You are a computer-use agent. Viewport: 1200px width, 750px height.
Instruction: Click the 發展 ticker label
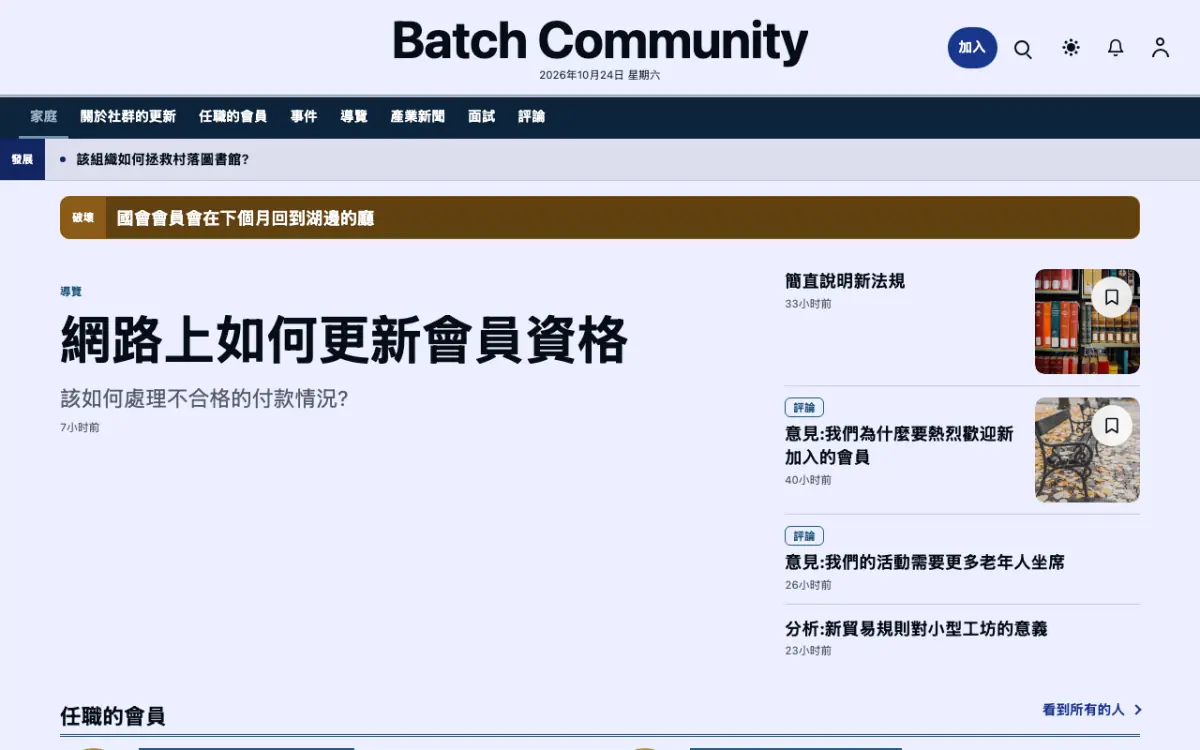pos(22,159)
